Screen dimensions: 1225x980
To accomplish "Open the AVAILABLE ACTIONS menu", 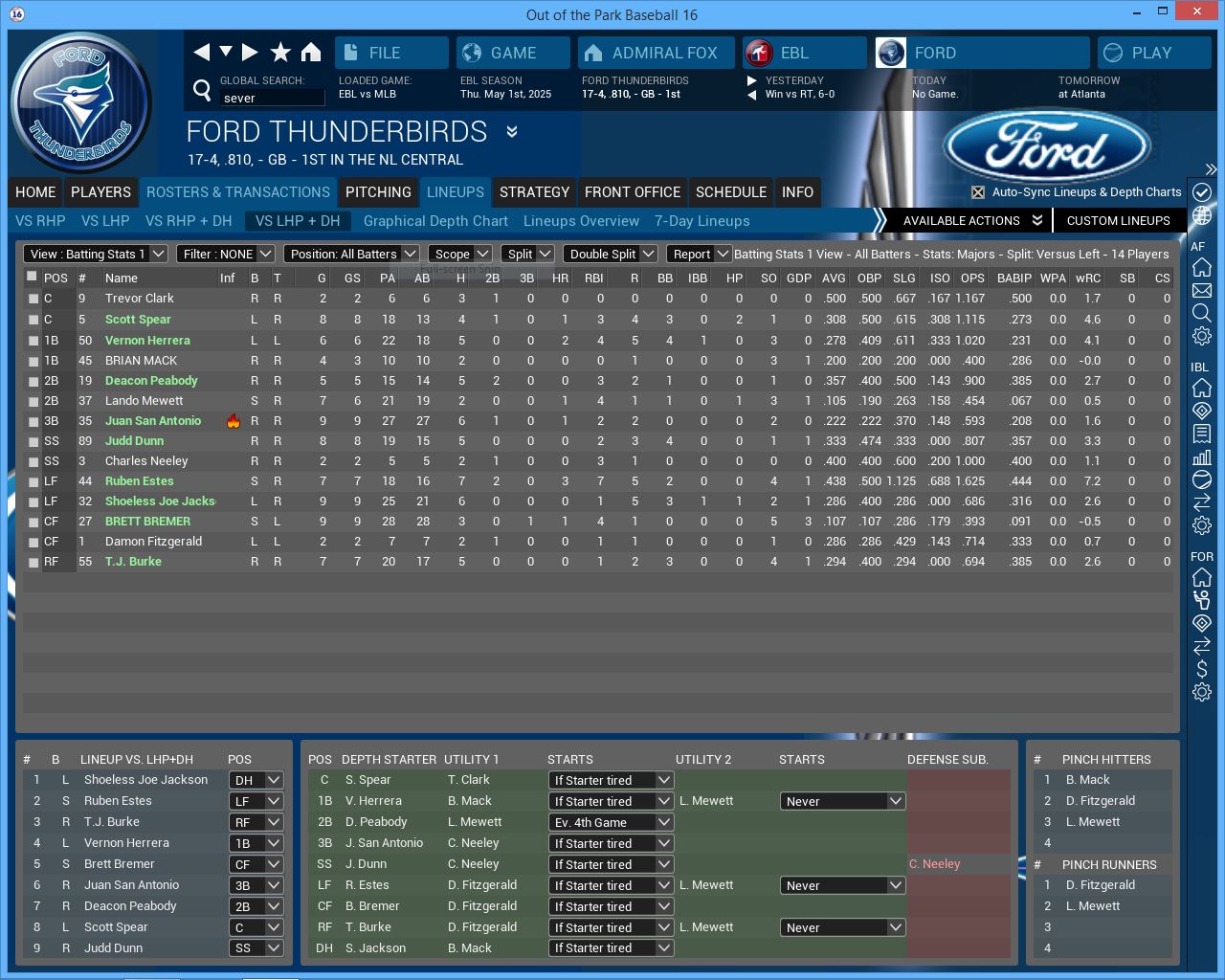I will pyautogui.click(x=971, y=221).
